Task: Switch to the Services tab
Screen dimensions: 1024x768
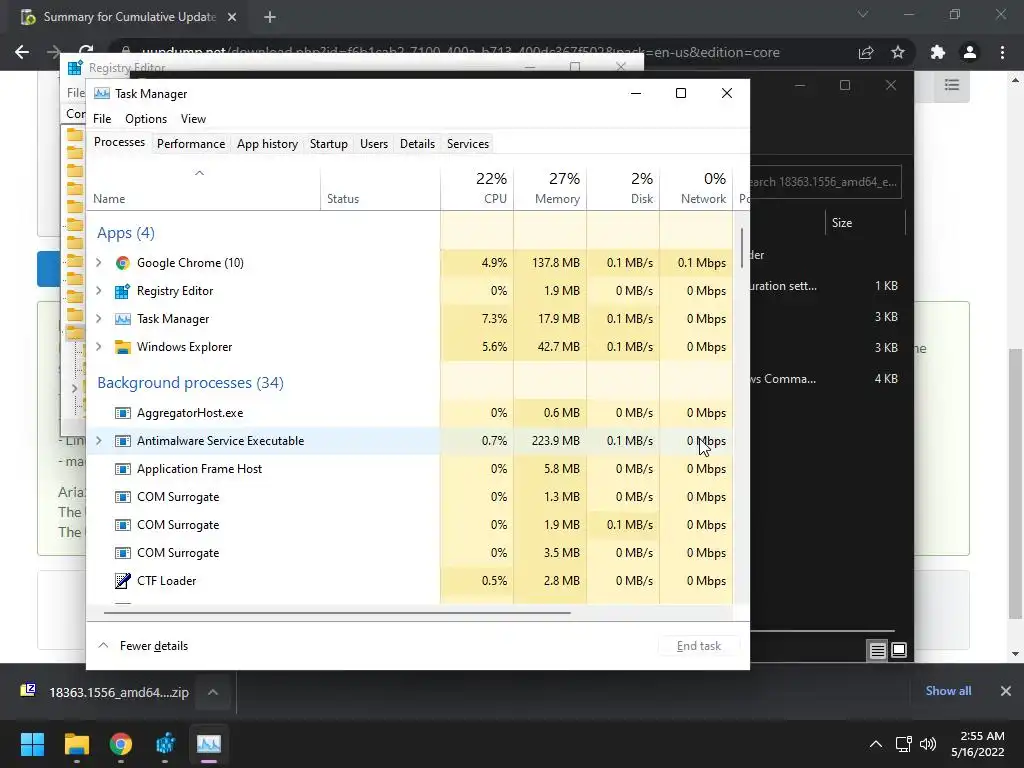Action: (468, 144)
